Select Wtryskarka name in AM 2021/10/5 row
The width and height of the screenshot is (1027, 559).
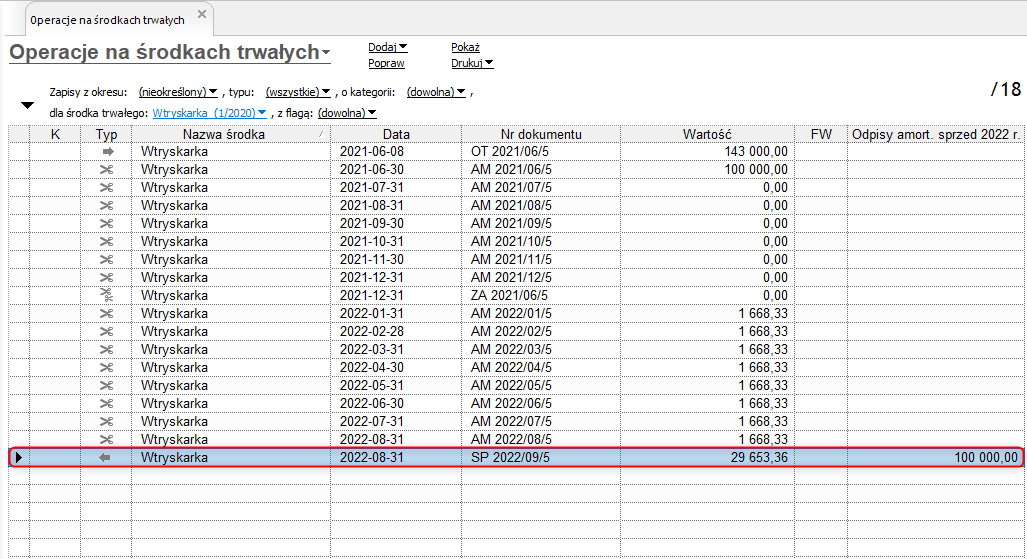[231, 242]
